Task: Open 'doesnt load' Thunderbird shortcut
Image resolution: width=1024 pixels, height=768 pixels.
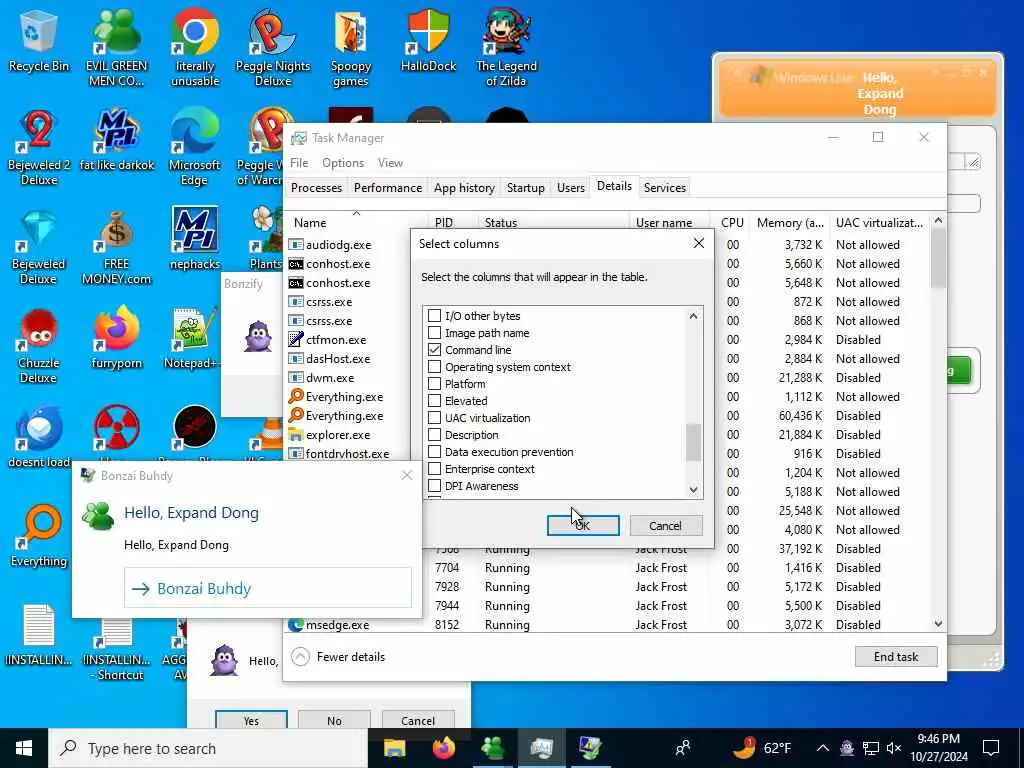Action: click(x=39, y=438)
